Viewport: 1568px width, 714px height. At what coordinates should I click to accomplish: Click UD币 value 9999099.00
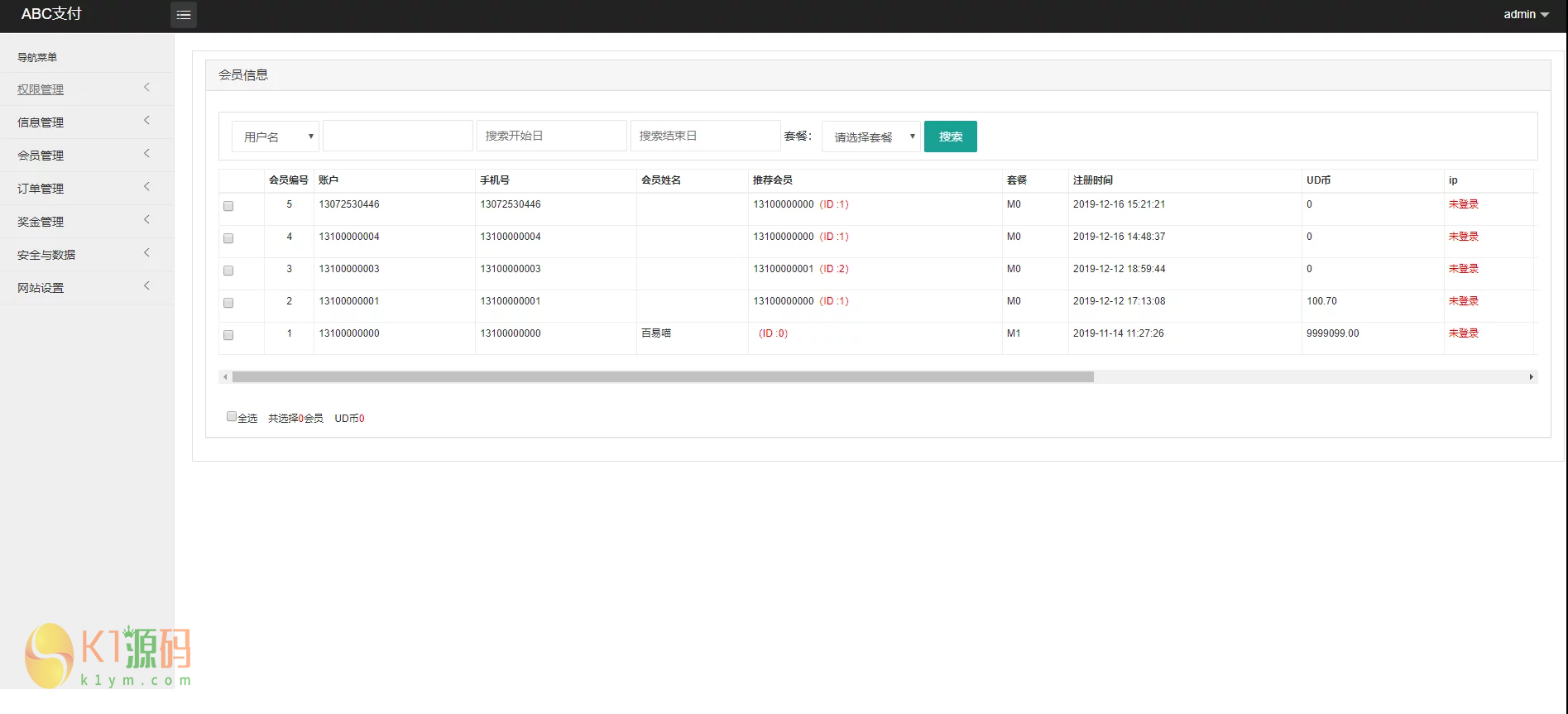(x=1333, y=333)
